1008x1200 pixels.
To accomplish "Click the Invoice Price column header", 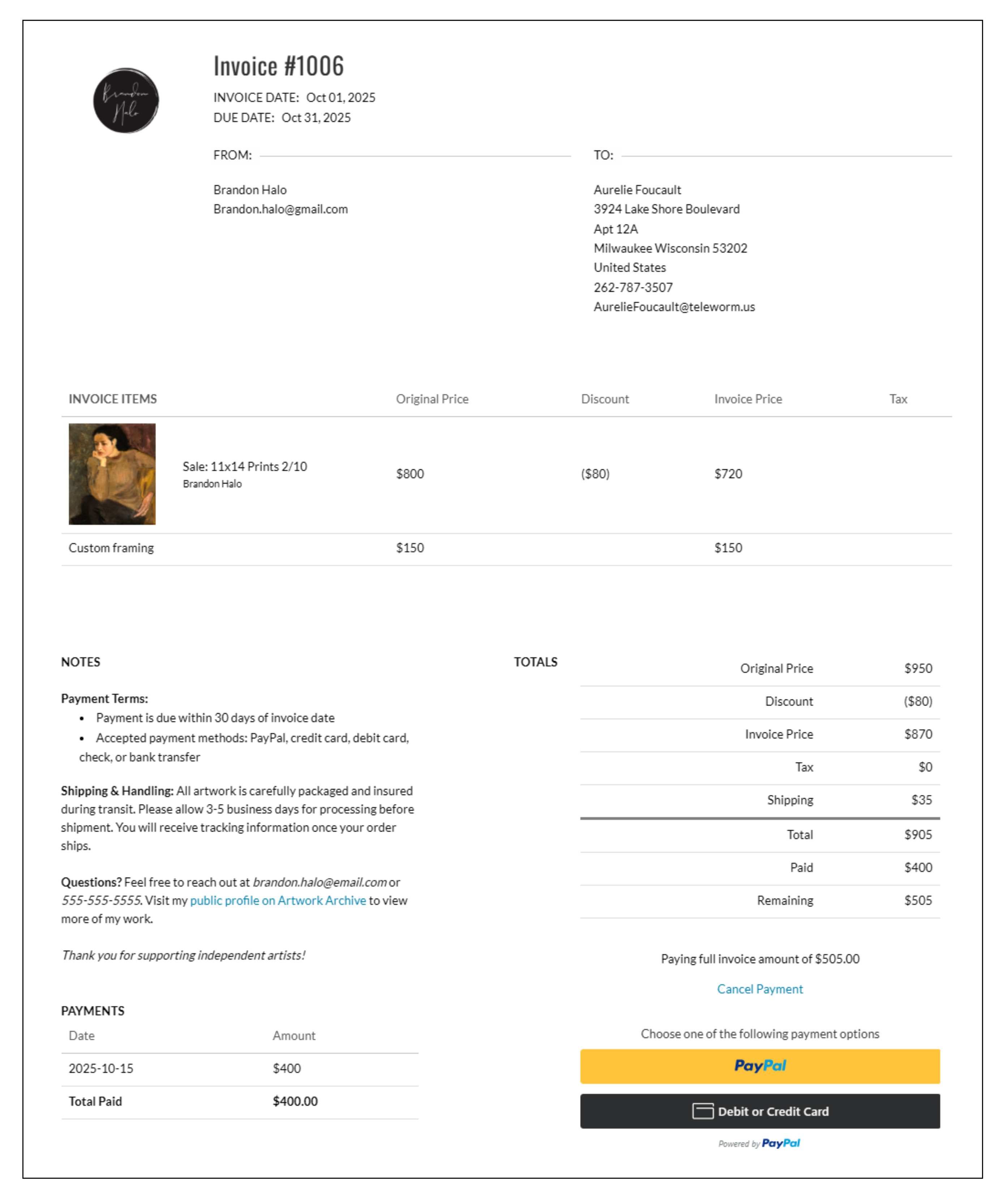I will click(748, 399).
